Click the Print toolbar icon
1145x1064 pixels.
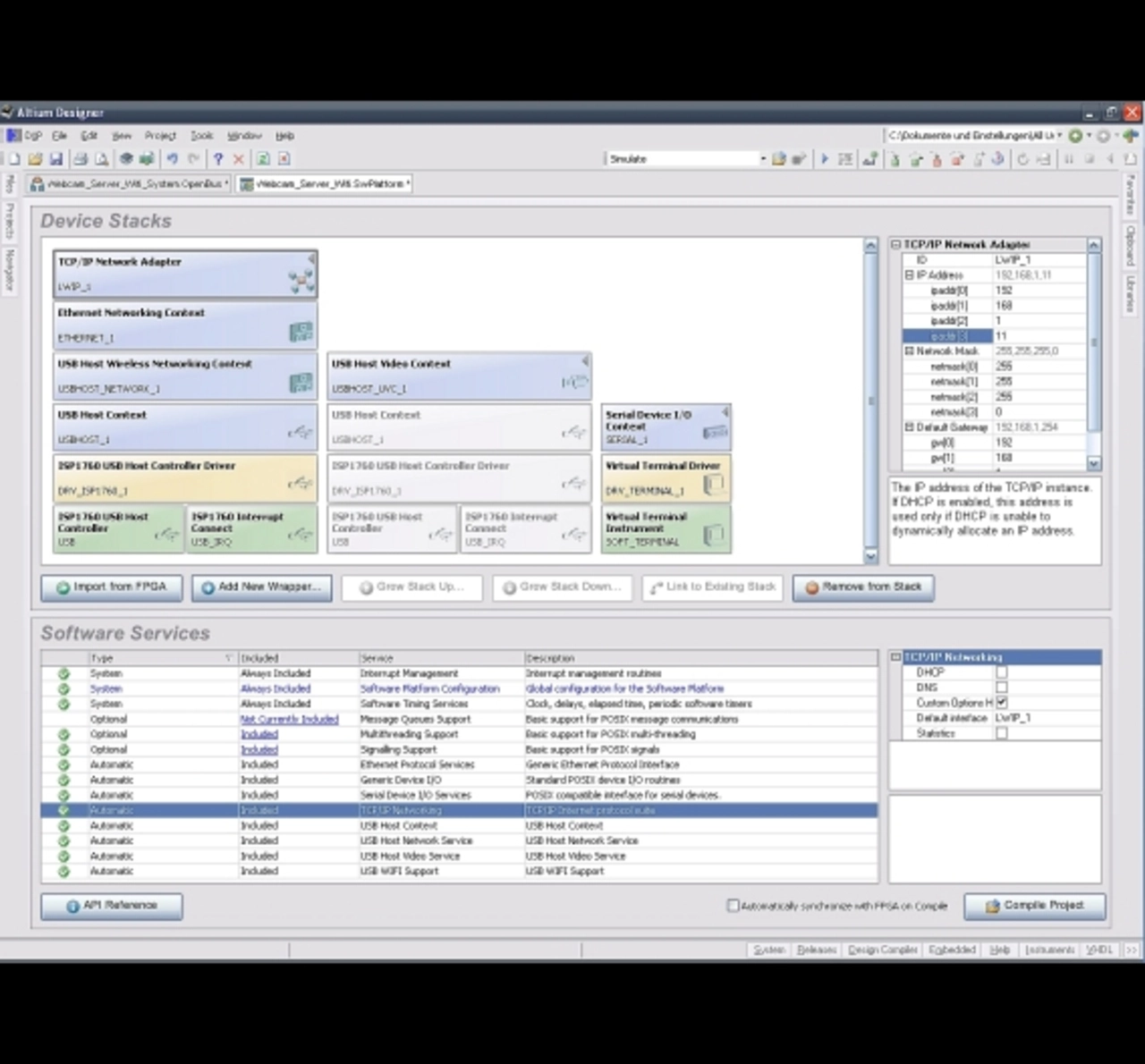point(81,159)
